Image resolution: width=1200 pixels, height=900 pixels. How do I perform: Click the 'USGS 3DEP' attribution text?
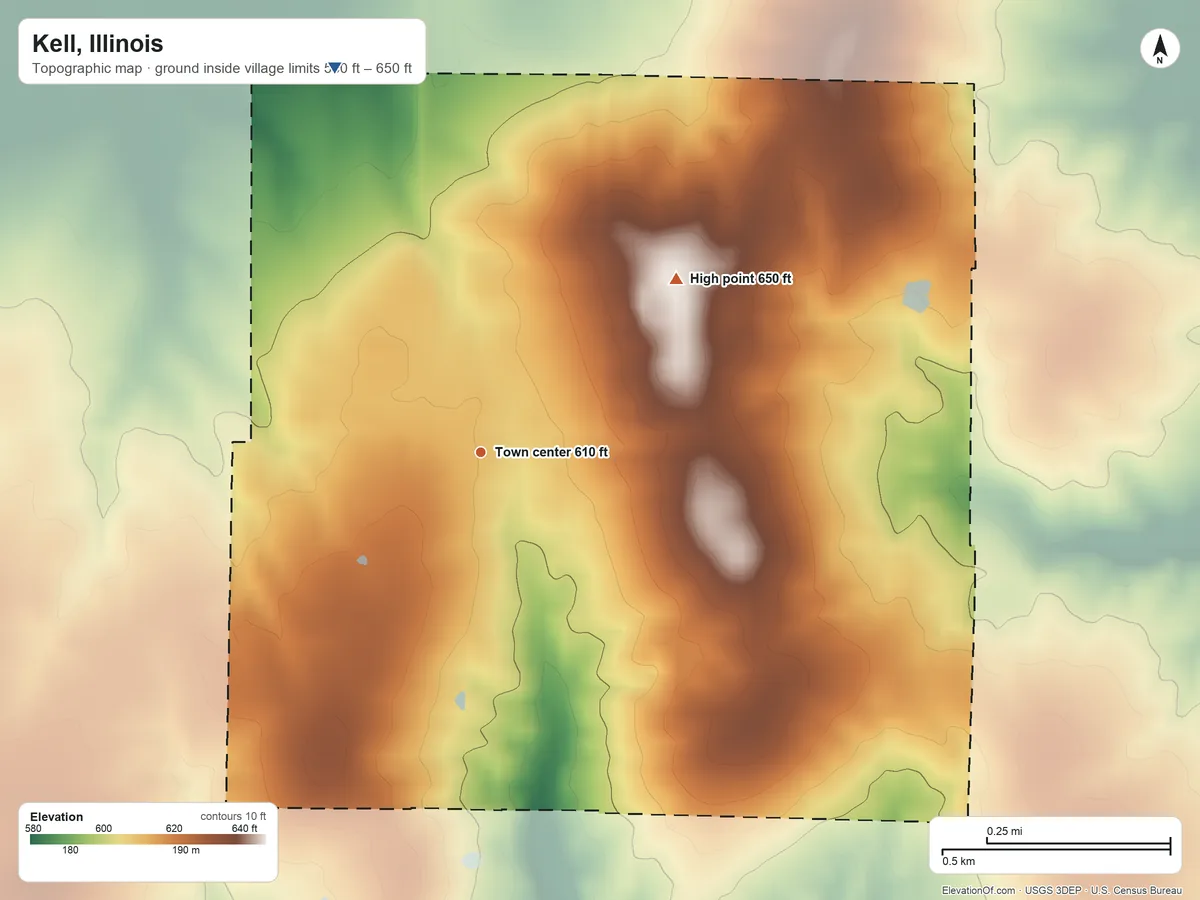[1055, 890]
